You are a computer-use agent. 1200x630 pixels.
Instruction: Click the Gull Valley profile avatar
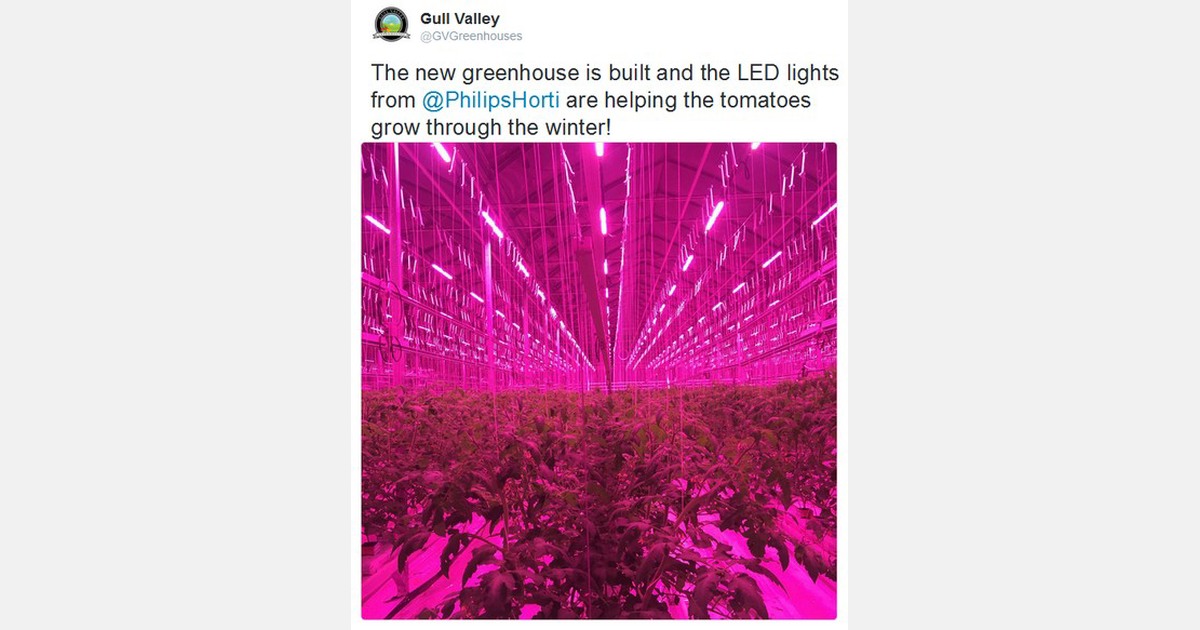point(392,24)
